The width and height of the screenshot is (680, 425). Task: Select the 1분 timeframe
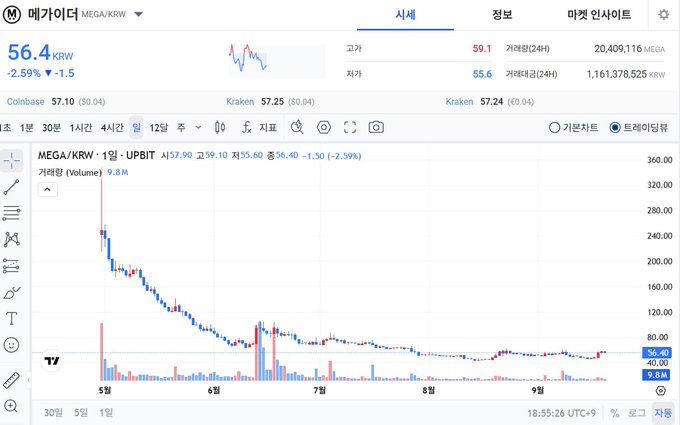click(26, 128)
